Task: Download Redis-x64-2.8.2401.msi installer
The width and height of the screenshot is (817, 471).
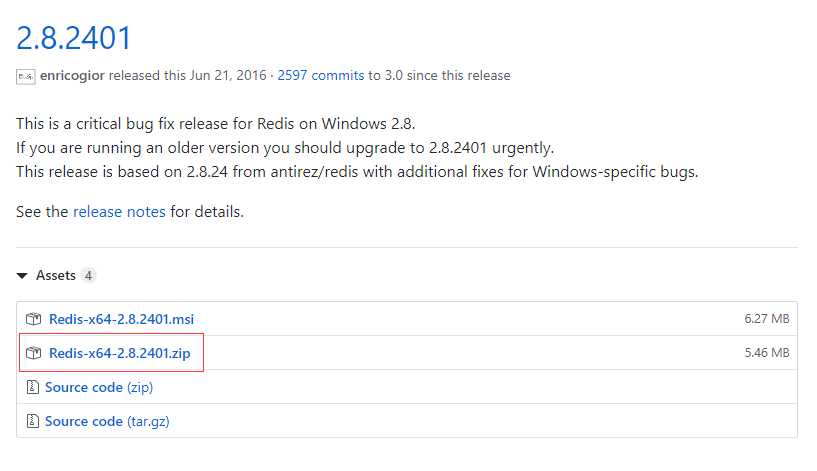Action: (x=121, y=319)
